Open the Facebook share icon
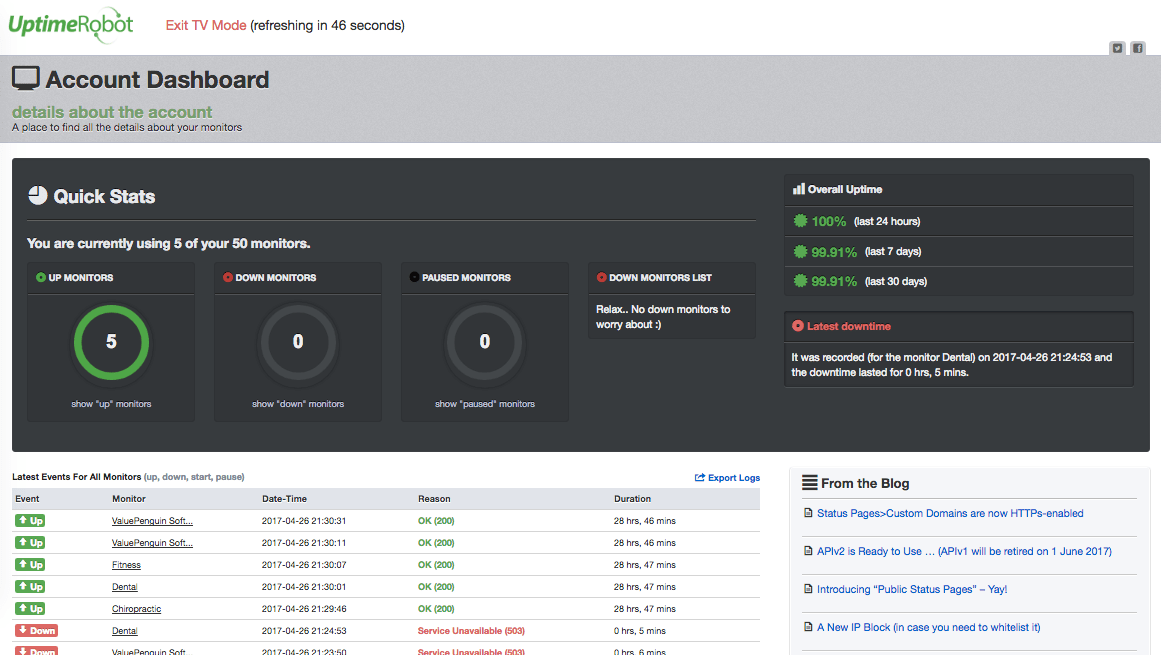 tap(1138, 48)
